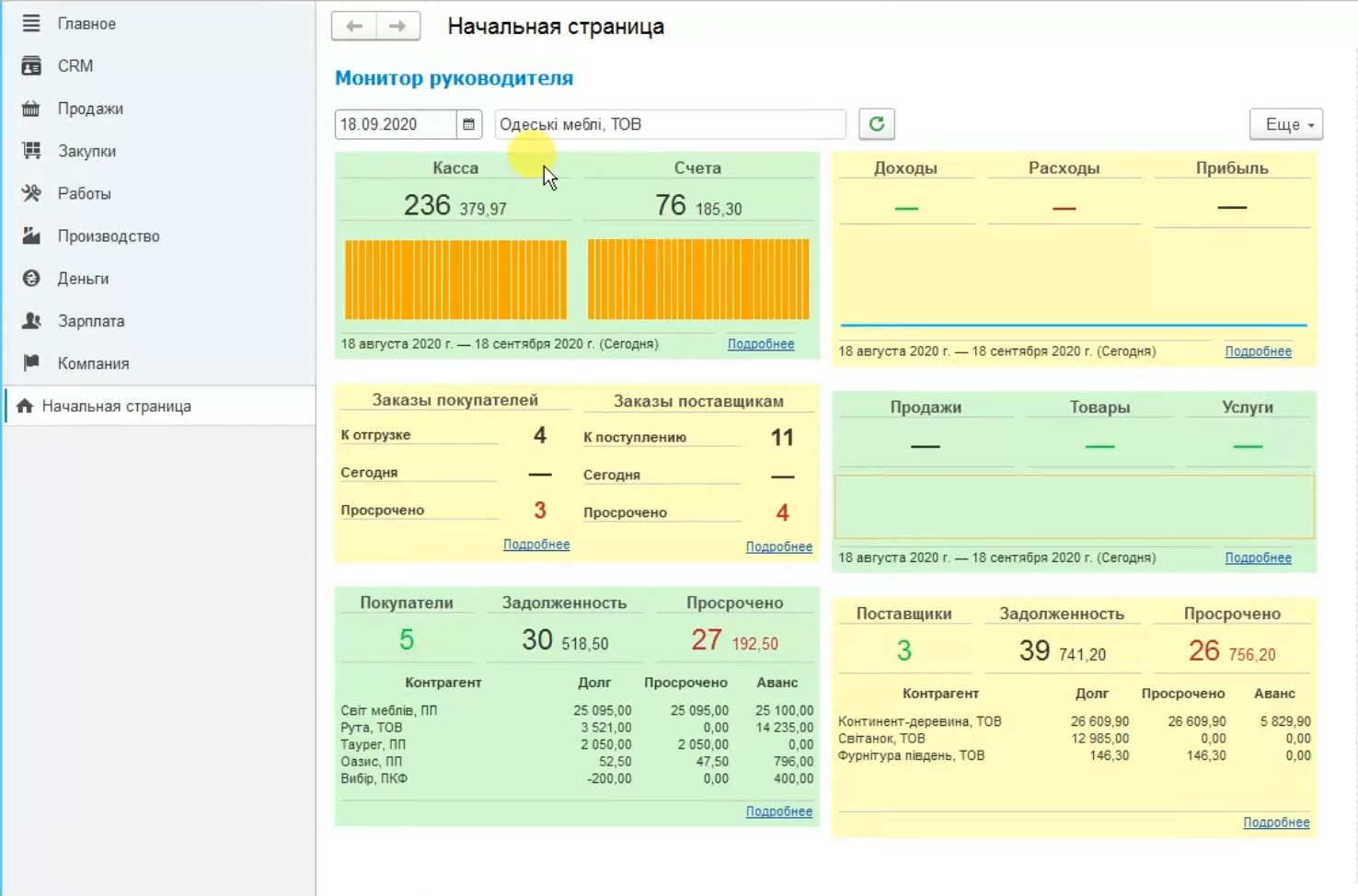The height and width of the screenshot is (896, 1358).
Task: Click the home icon of Начальная страница
Action: coord(25,406)
